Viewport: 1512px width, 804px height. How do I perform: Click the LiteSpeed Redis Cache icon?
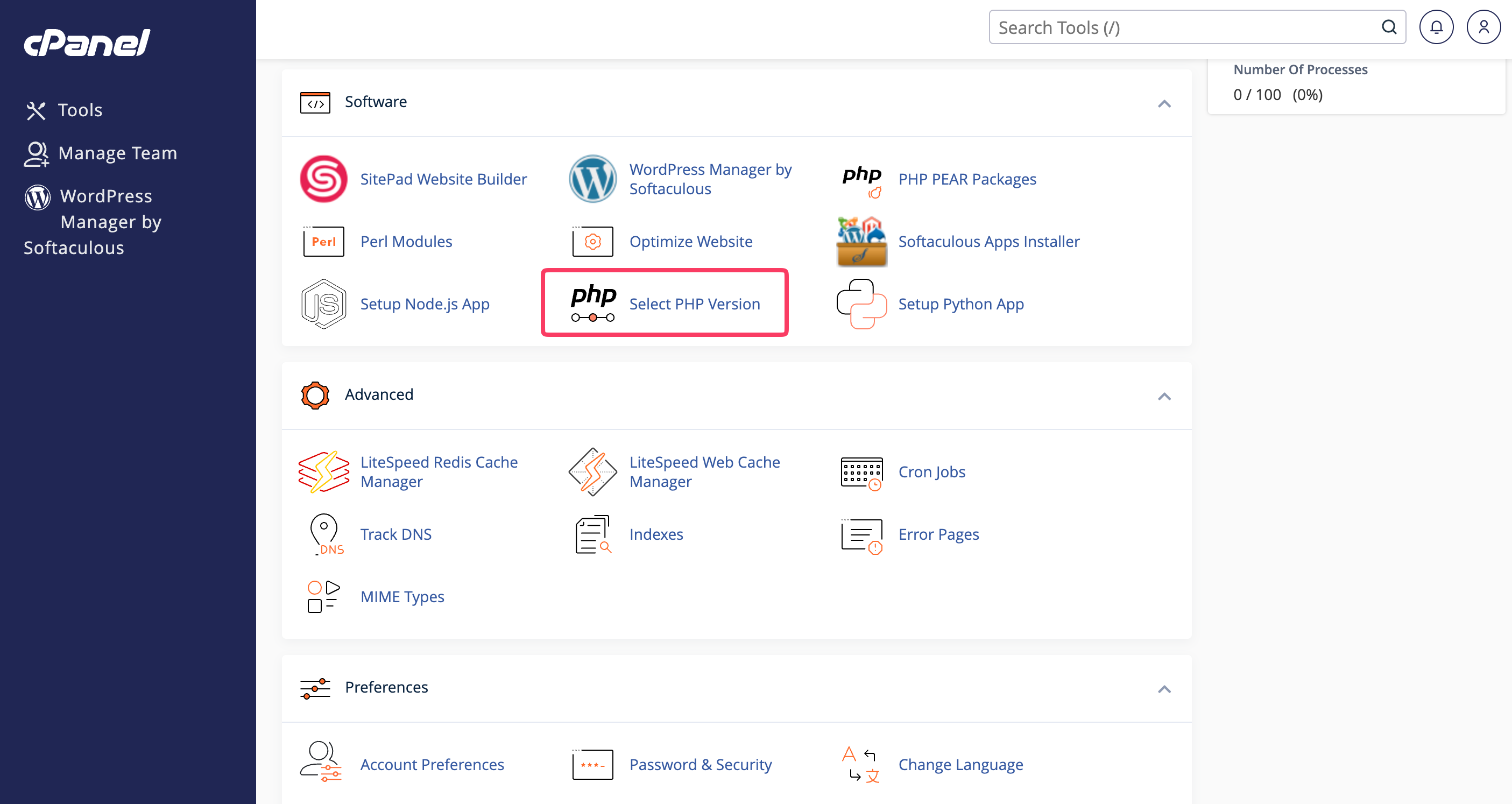point(323,472)
